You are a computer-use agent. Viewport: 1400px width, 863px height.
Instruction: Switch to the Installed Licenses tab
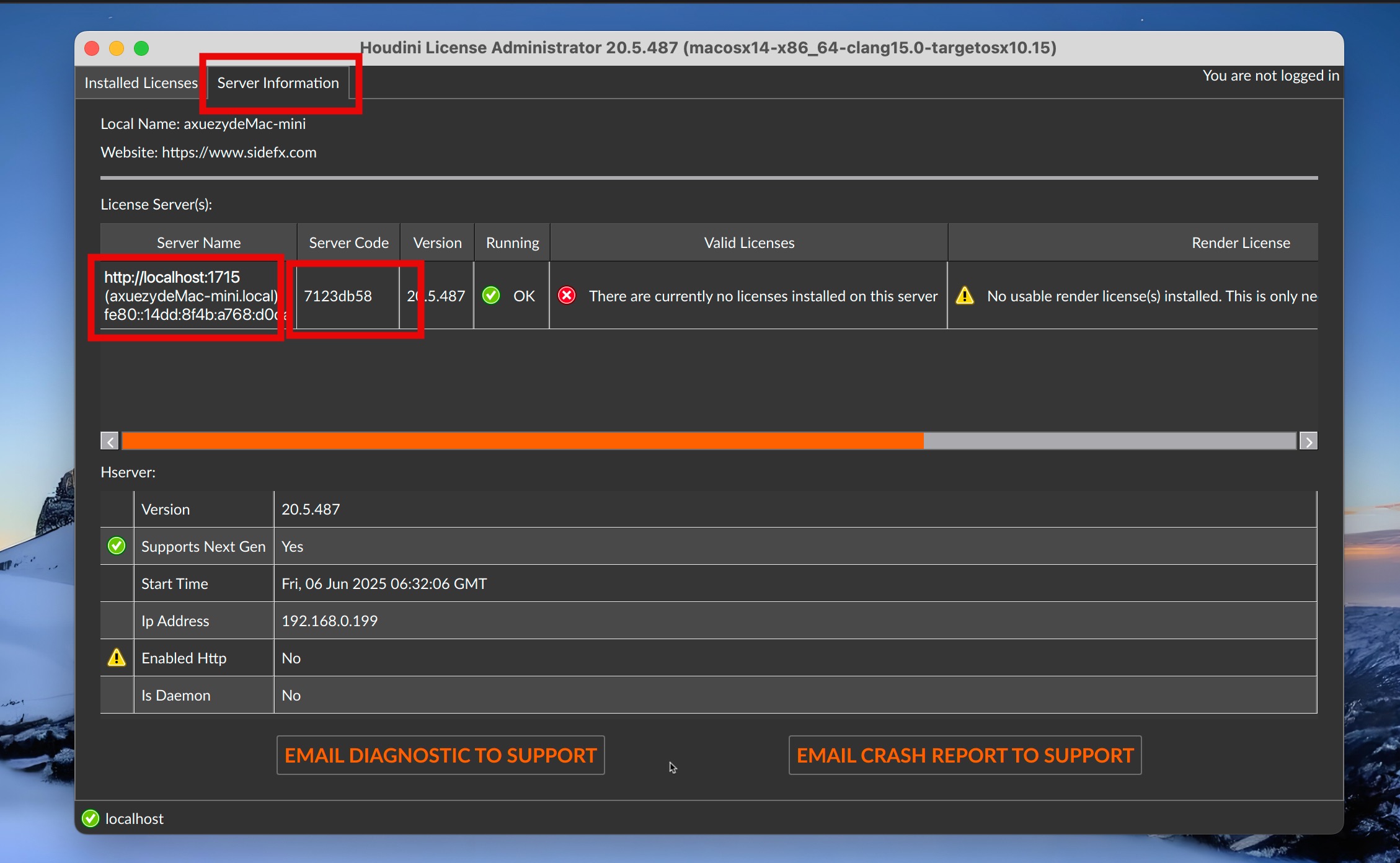coord(141,83)
